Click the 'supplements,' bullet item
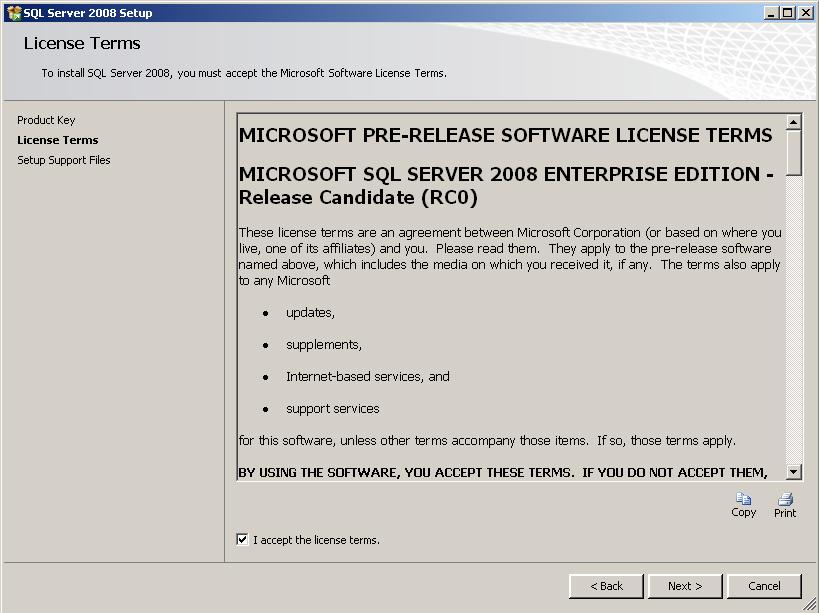819x613 pixels. [324, 345]
